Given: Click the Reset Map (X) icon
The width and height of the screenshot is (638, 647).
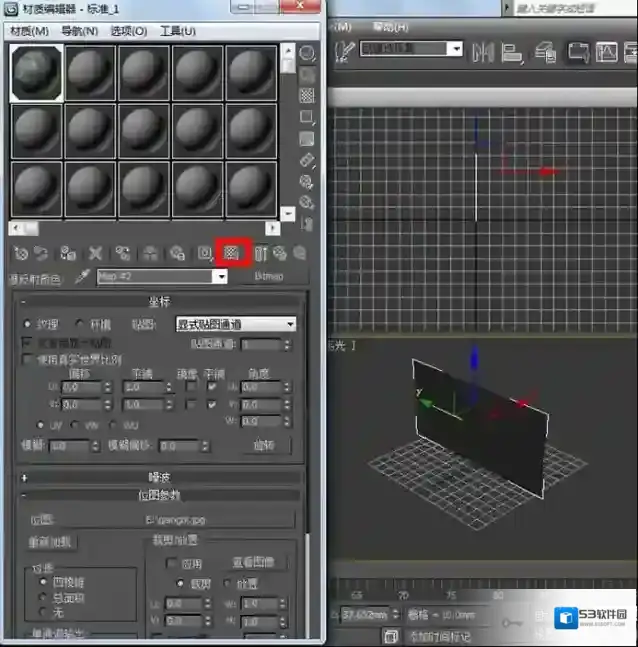Looking at the screenshot, I should pos(95,254).
